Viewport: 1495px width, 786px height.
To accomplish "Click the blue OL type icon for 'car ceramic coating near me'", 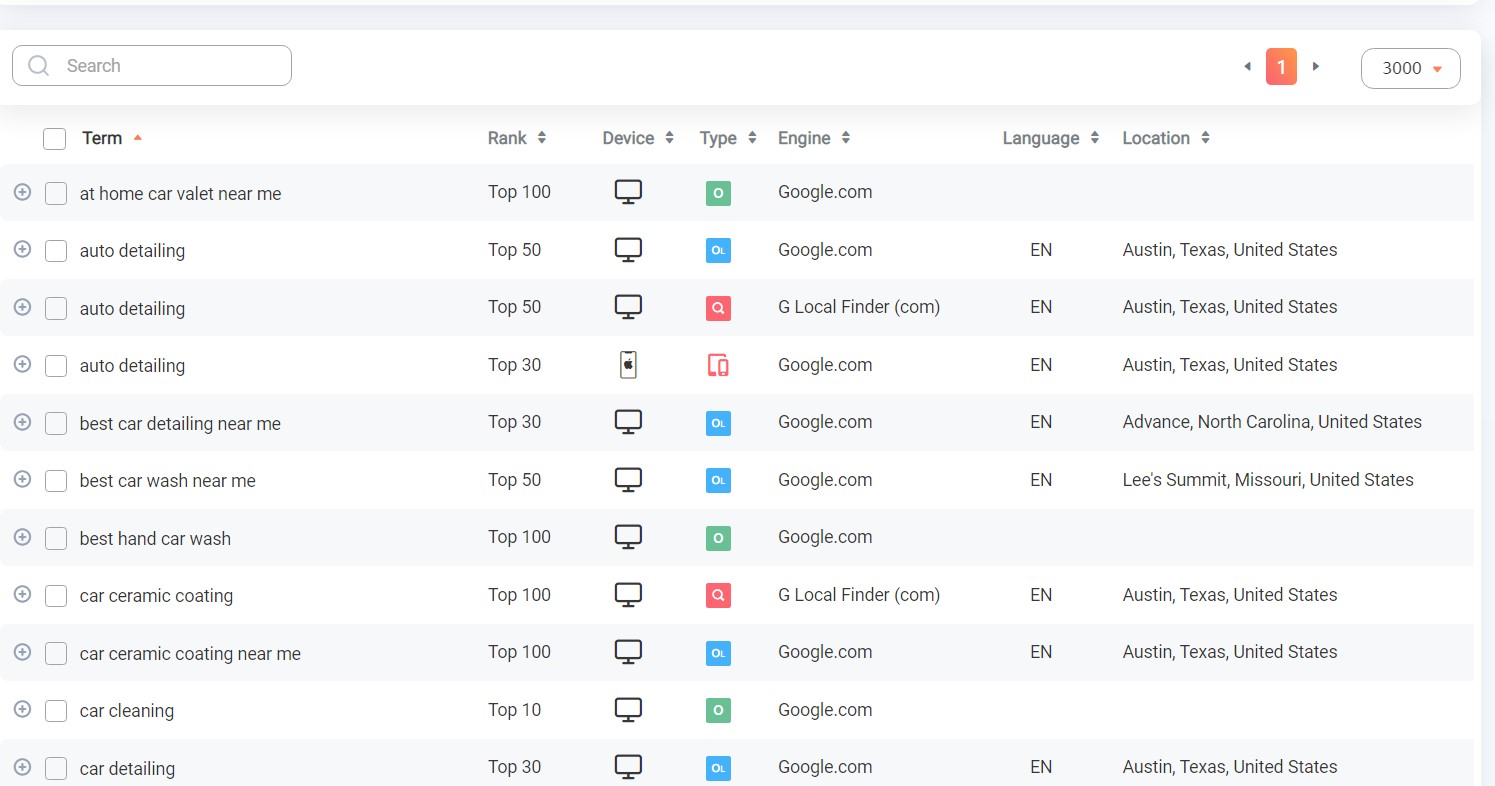I will pos(718,653).
